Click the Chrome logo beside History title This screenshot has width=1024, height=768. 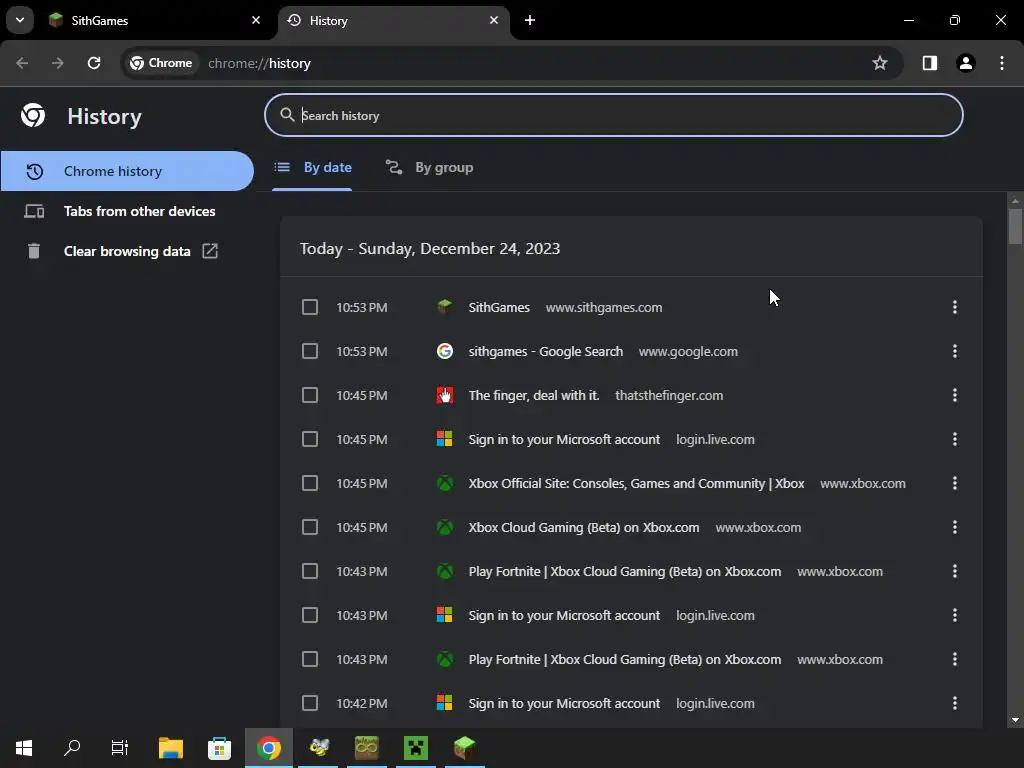pyautogui.click(x=33, y=116)
